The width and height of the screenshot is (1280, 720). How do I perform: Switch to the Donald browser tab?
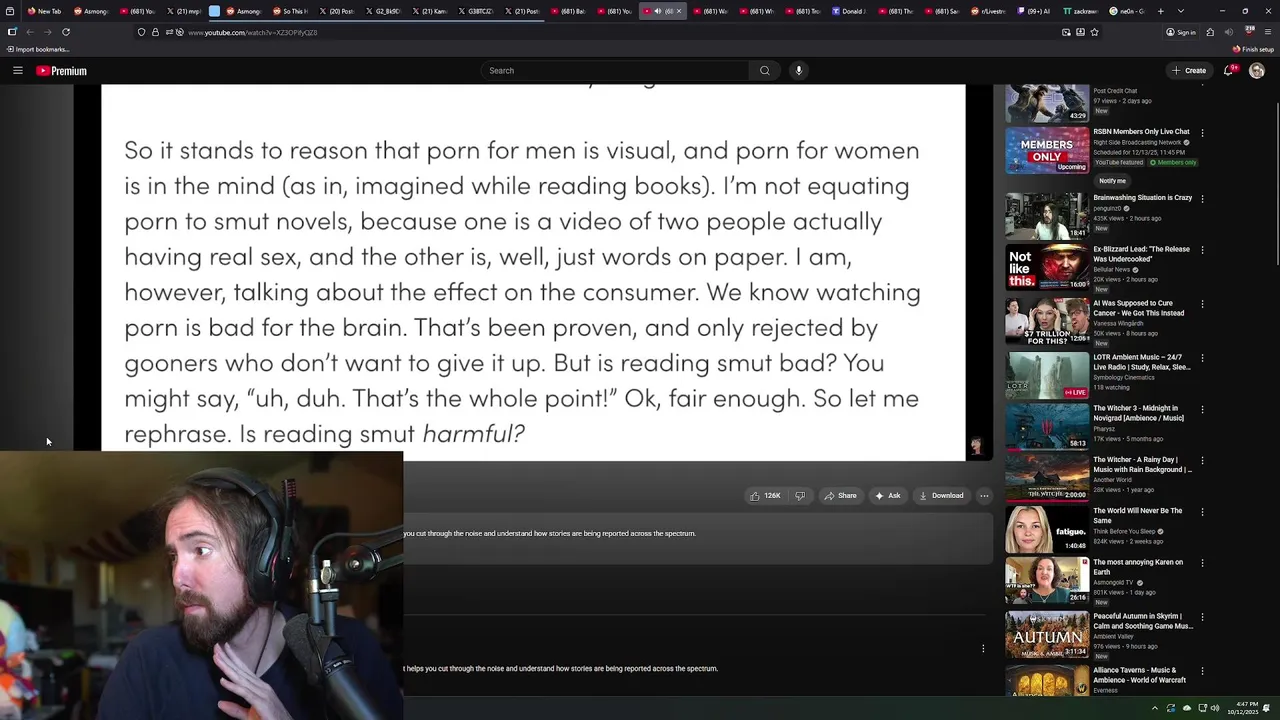click(x=850, y=11)
